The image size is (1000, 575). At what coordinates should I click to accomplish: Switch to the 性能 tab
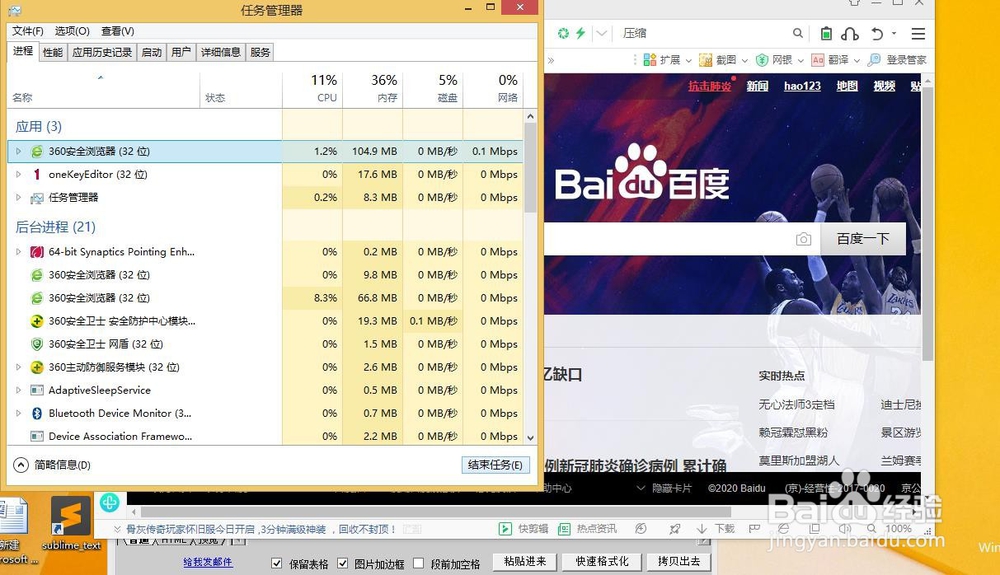[52, 52]
